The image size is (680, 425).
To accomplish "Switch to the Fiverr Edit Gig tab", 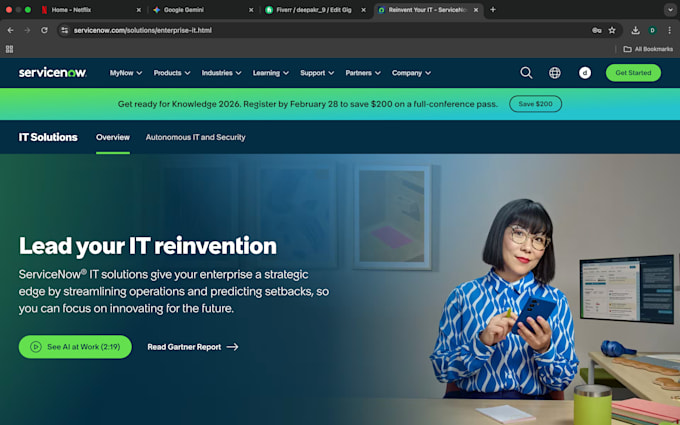I will [x=314, y=10].
